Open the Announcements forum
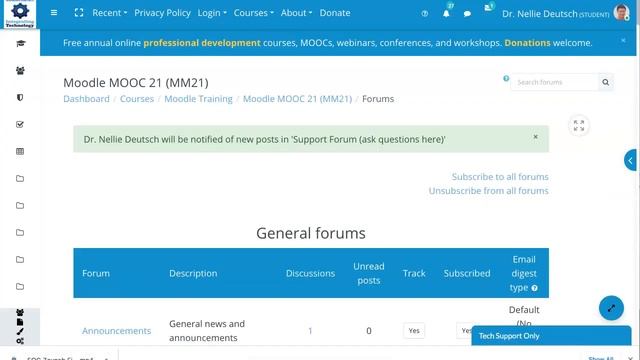640x360 pixels. click(x=116, y=331)
